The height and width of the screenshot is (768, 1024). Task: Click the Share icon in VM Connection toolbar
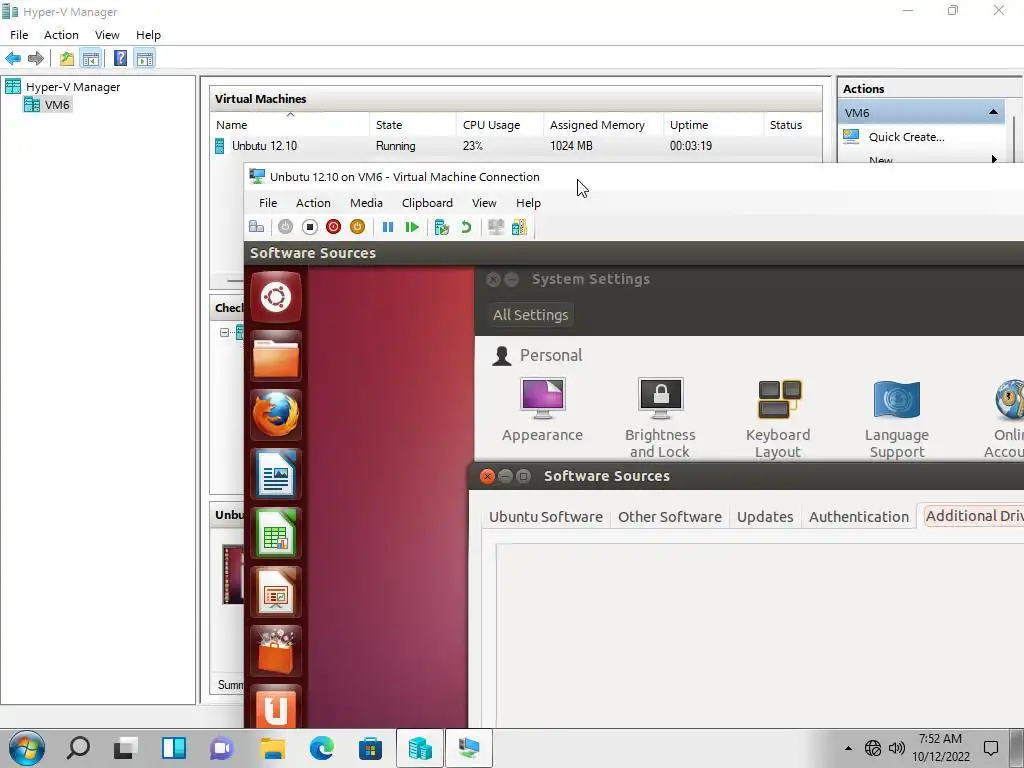[520, 227]
